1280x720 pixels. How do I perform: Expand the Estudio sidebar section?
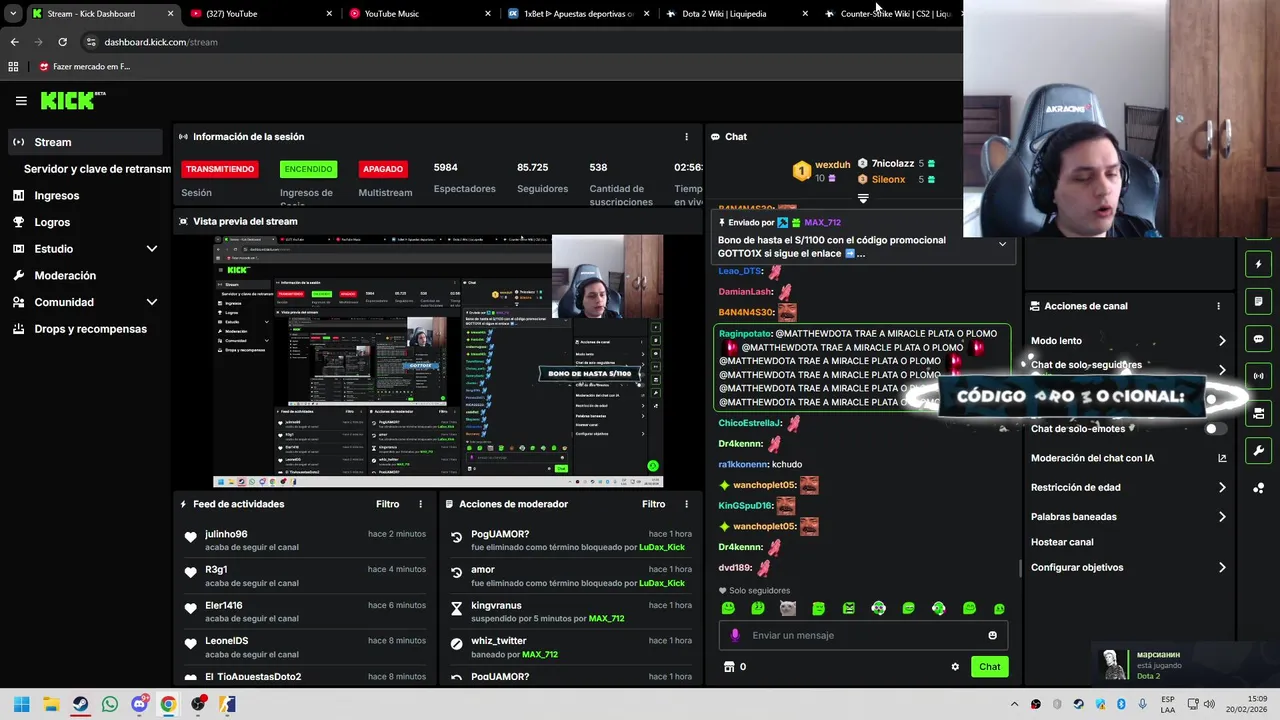pyautogui.click(x=152, y=249)
